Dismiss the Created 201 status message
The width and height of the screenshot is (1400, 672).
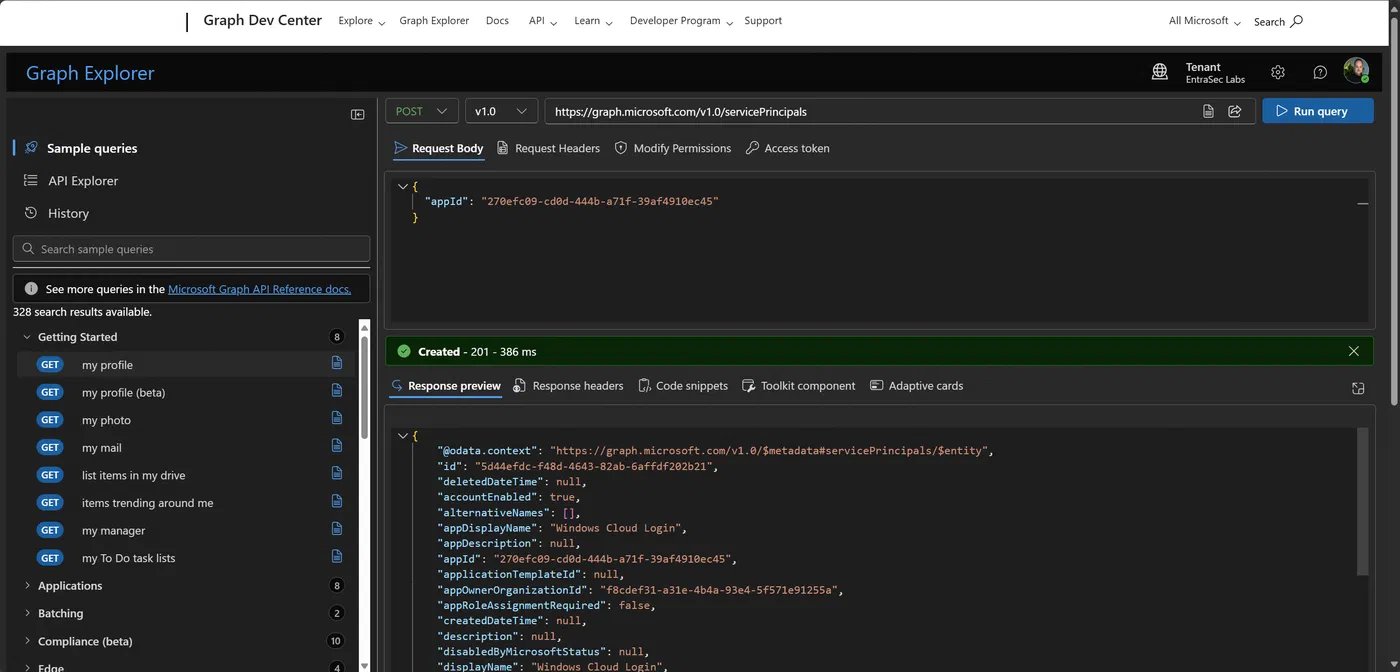click(1354, 351)
